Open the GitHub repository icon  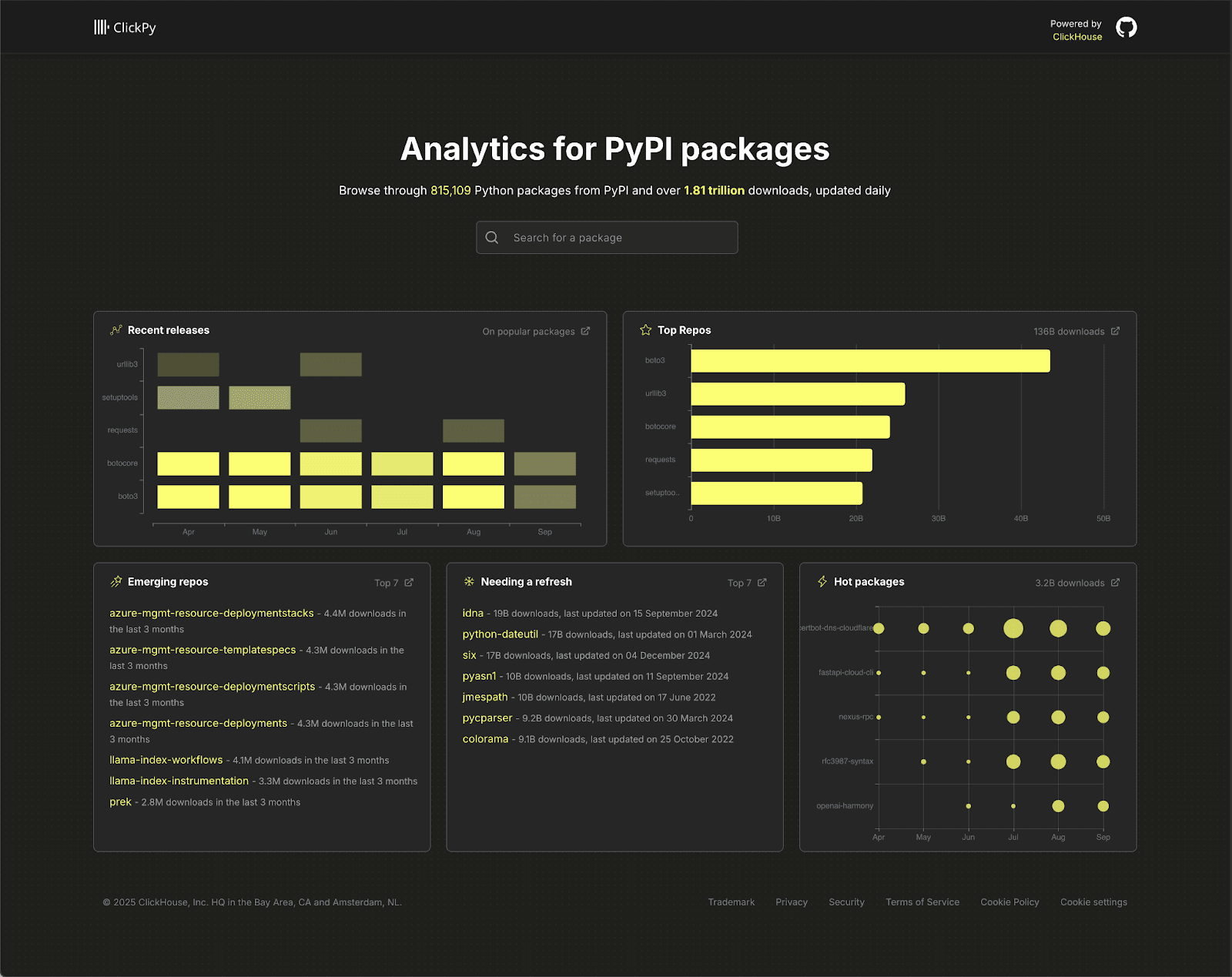tap(1126, 28)
